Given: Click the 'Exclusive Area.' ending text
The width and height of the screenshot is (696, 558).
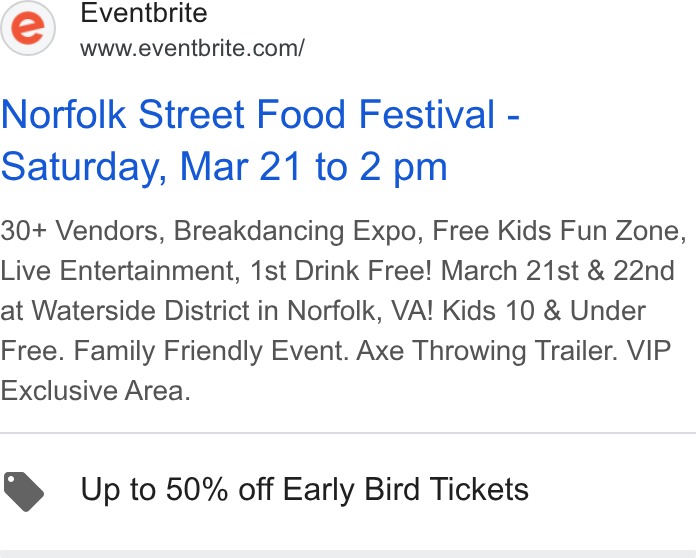Looking at the screenshot, I should [95, 391].
